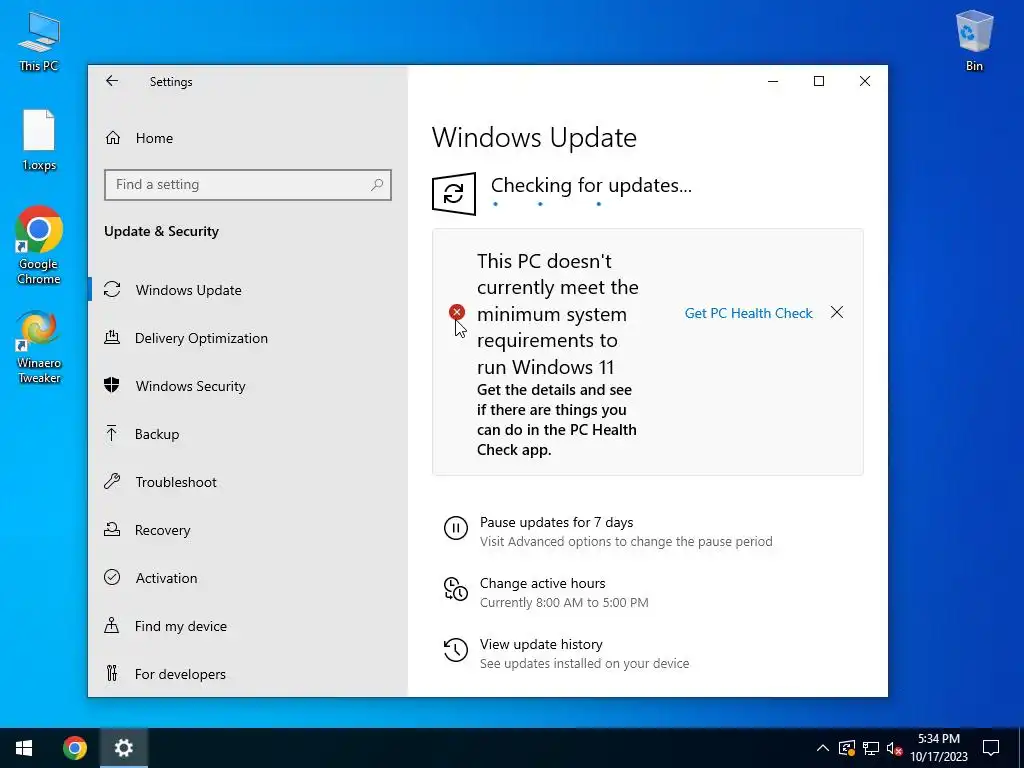Viewport: 1024px width, 768px height.
Task: Select the 1.oxps file on desktop
Action: click(39, 140)
